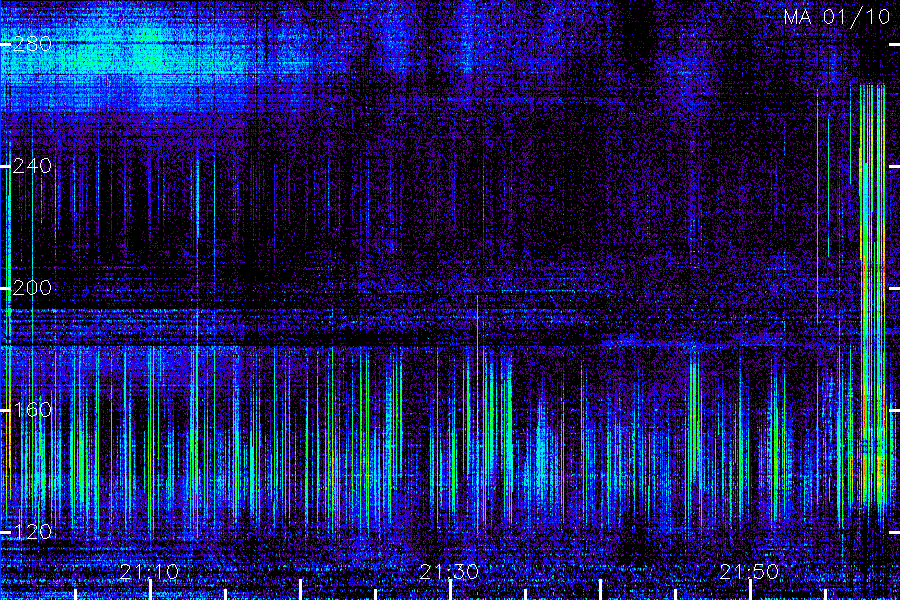Image resolution: width=900 pixels, height=600 pixels.
Task: Click the 200 frequency axis label
Action: (33, 288)
